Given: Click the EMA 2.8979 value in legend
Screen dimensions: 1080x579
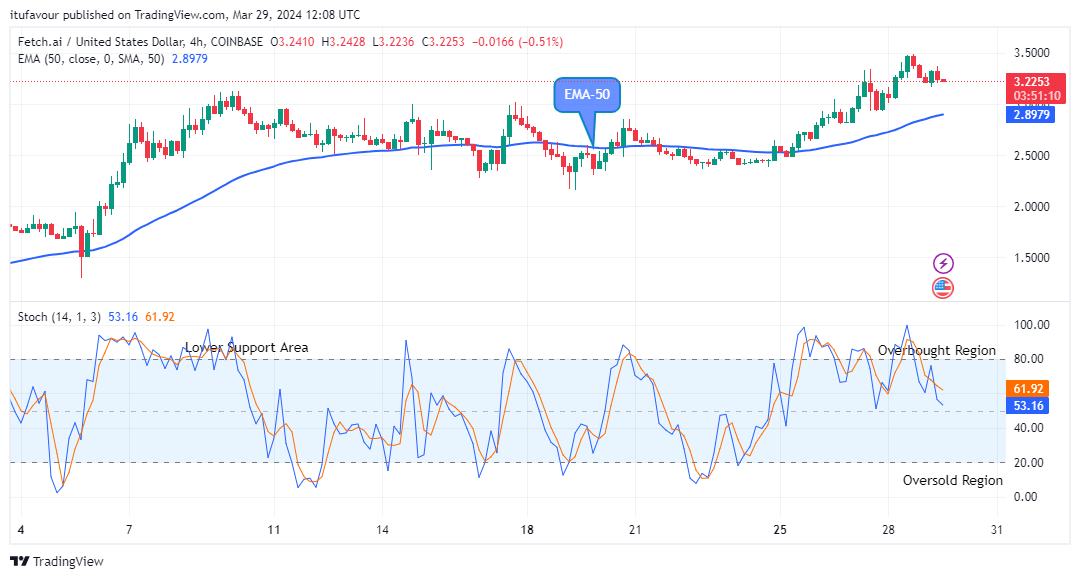Looking at the screenshot, I should (x=189, y=59).
